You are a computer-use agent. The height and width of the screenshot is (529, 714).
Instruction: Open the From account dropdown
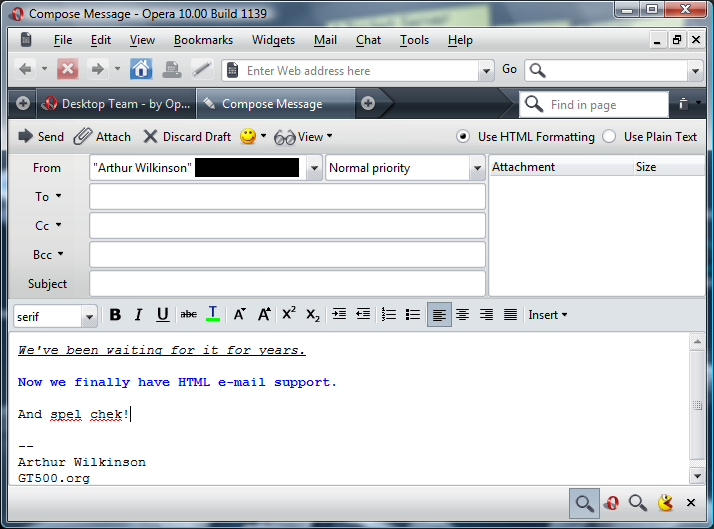click(x=314, y=168)
